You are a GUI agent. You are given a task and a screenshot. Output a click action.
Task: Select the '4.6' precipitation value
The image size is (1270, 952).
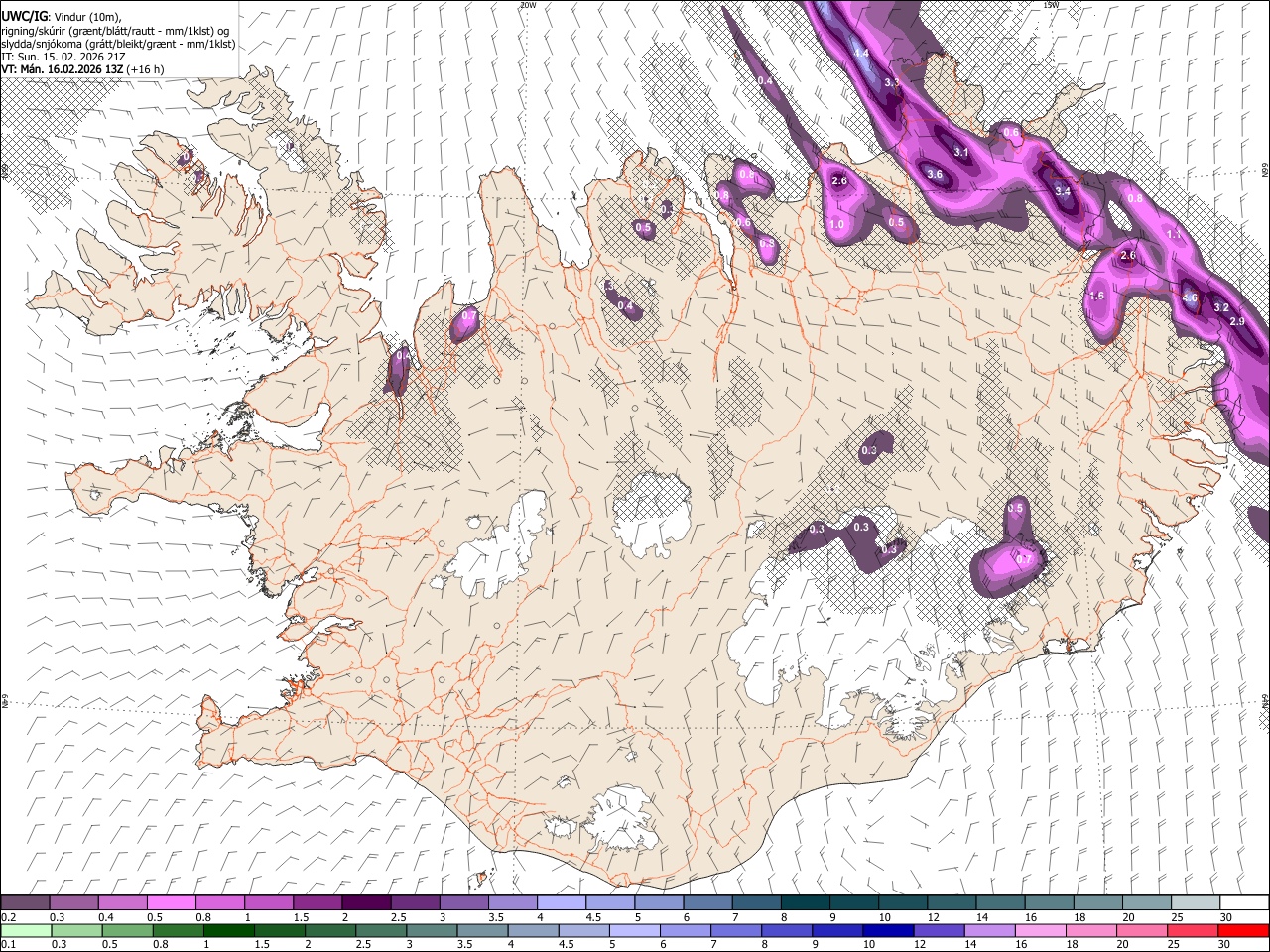pos(1191,297)
